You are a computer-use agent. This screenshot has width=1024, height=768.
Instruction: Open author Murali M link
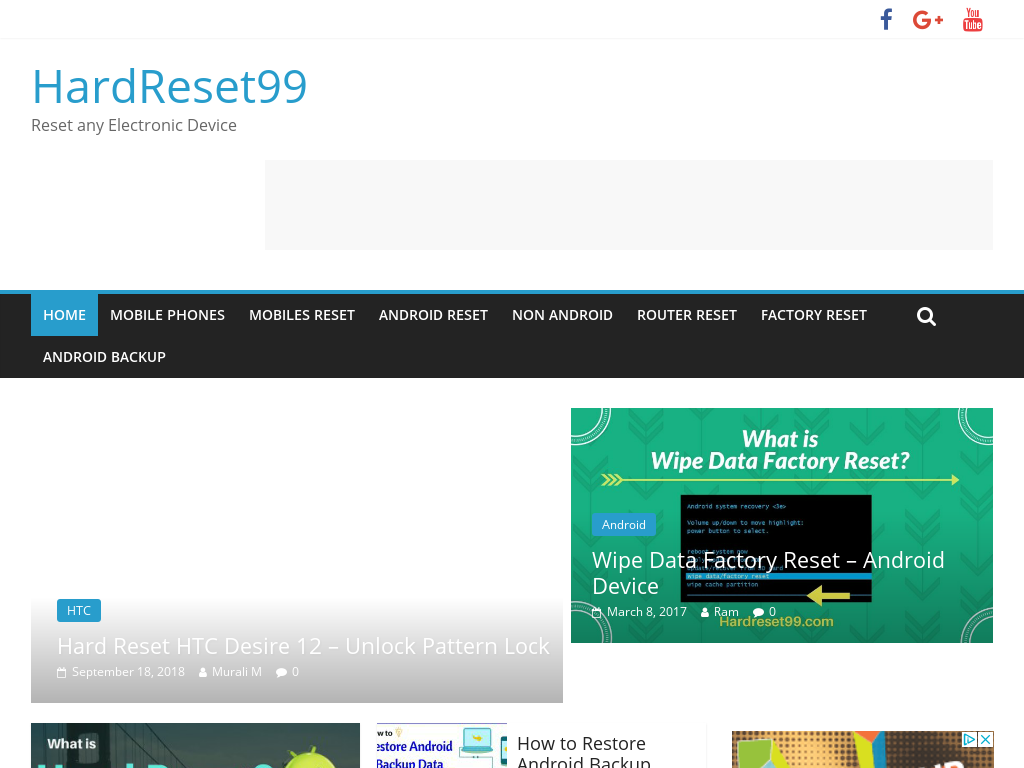236,672
